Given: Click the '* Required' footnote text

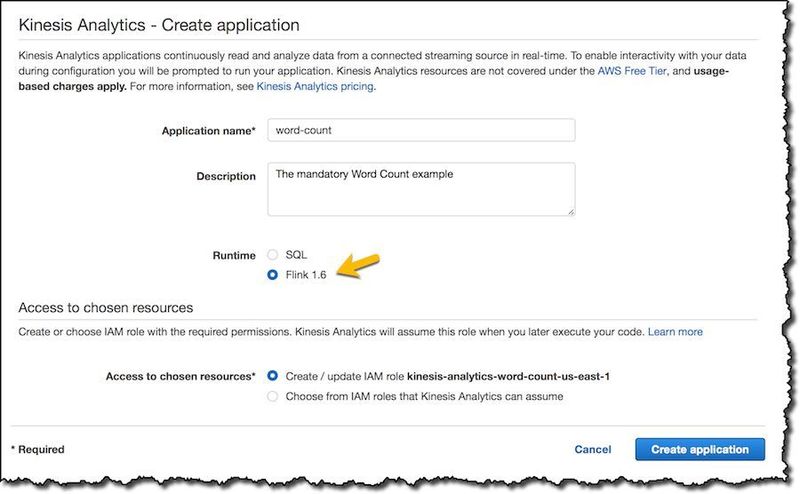Looking at the screenshot, I should (38, 450).
